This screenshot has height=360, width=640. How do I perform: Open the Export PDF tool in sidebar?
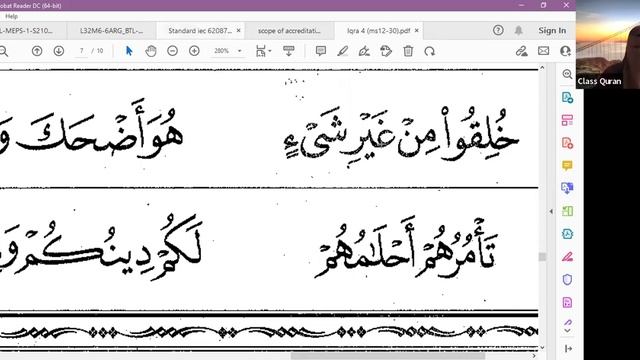567,97
